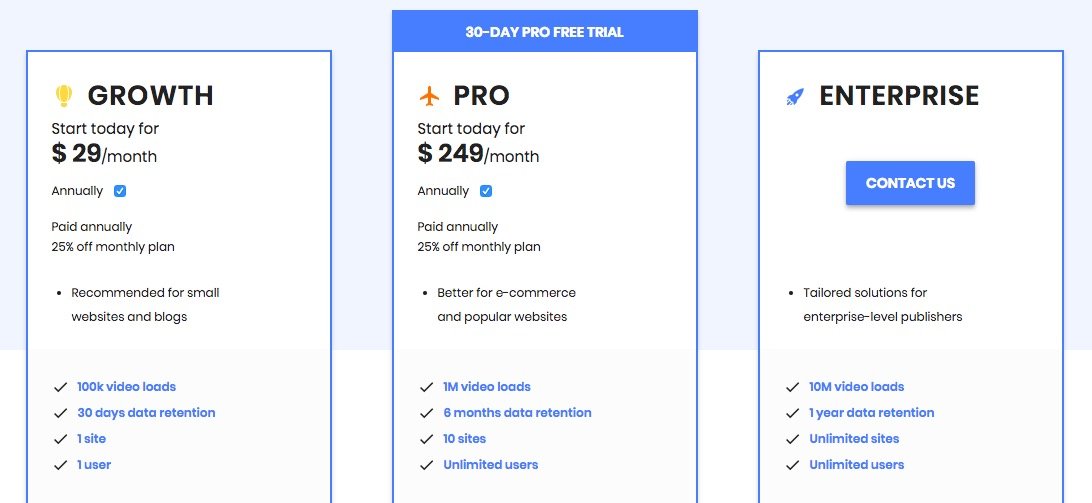Screen dimensions: 1092x503
Task: Click the checkmark next to 10 sites
Action: (x=427, y=439)
